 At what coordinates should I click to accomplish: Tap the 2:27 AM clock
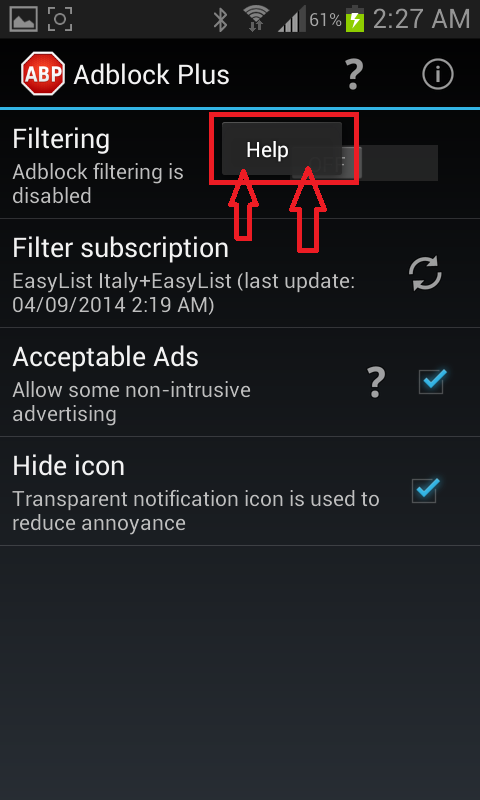(421, 20)
